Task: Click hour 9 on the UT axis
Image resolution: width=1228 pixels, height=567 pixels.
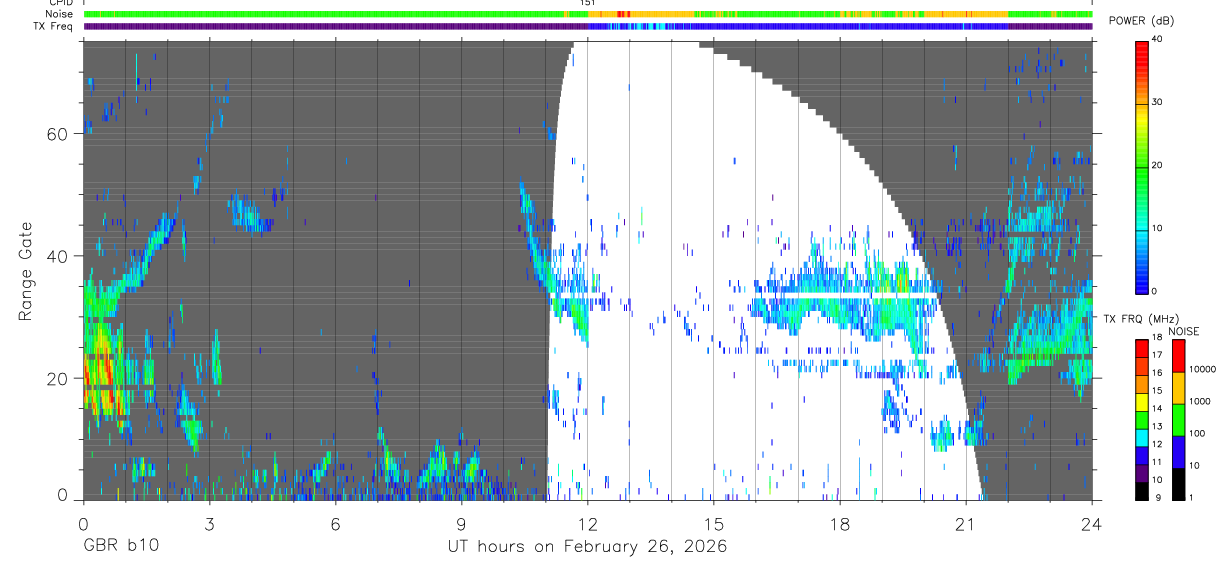Action: [462, 523]
